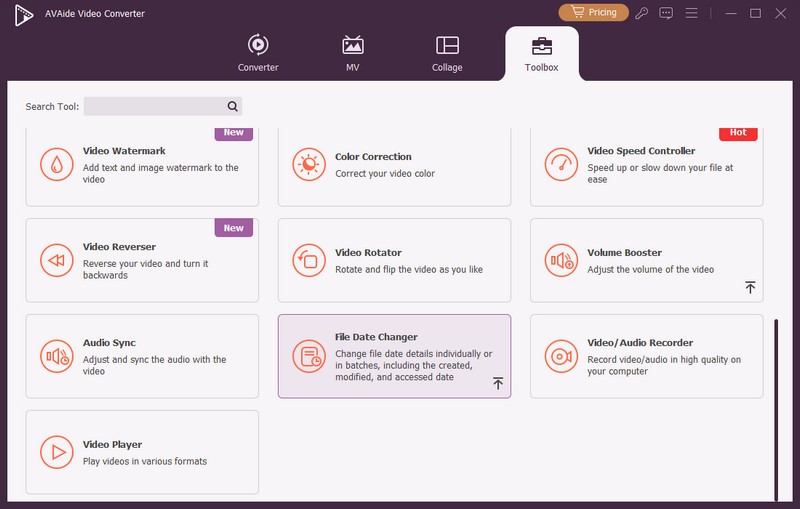Open the feedback chat bubble icon
Image resolution: width=800 pixels, height=509 pixels.
click(667, 13)
